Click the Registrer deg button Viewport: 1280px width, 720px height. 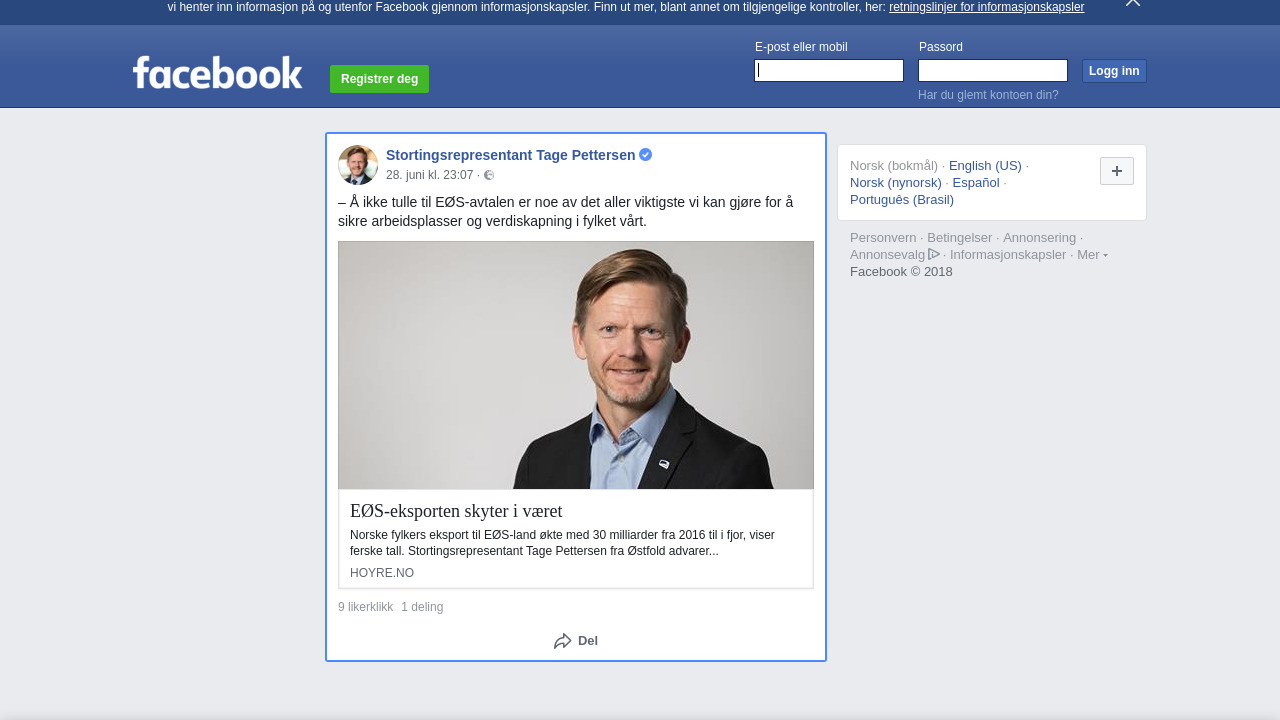pyautogui.click(x=379, y=79)
